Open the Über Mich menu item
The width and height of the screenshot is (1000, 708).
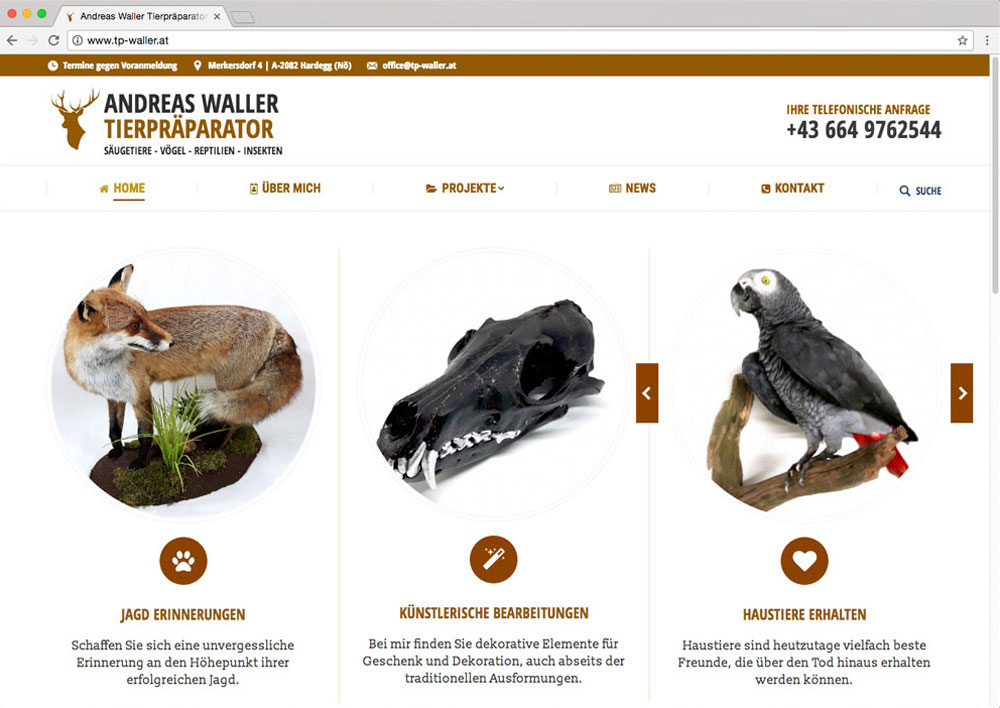coord(284,188)
